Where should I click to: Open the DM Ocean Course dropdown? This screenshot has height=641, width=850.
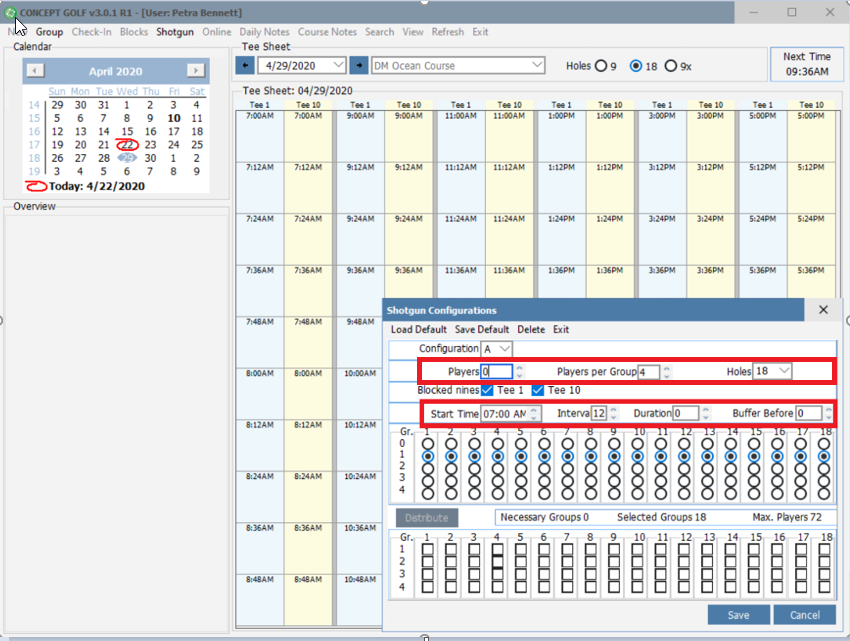click(537, 65)
